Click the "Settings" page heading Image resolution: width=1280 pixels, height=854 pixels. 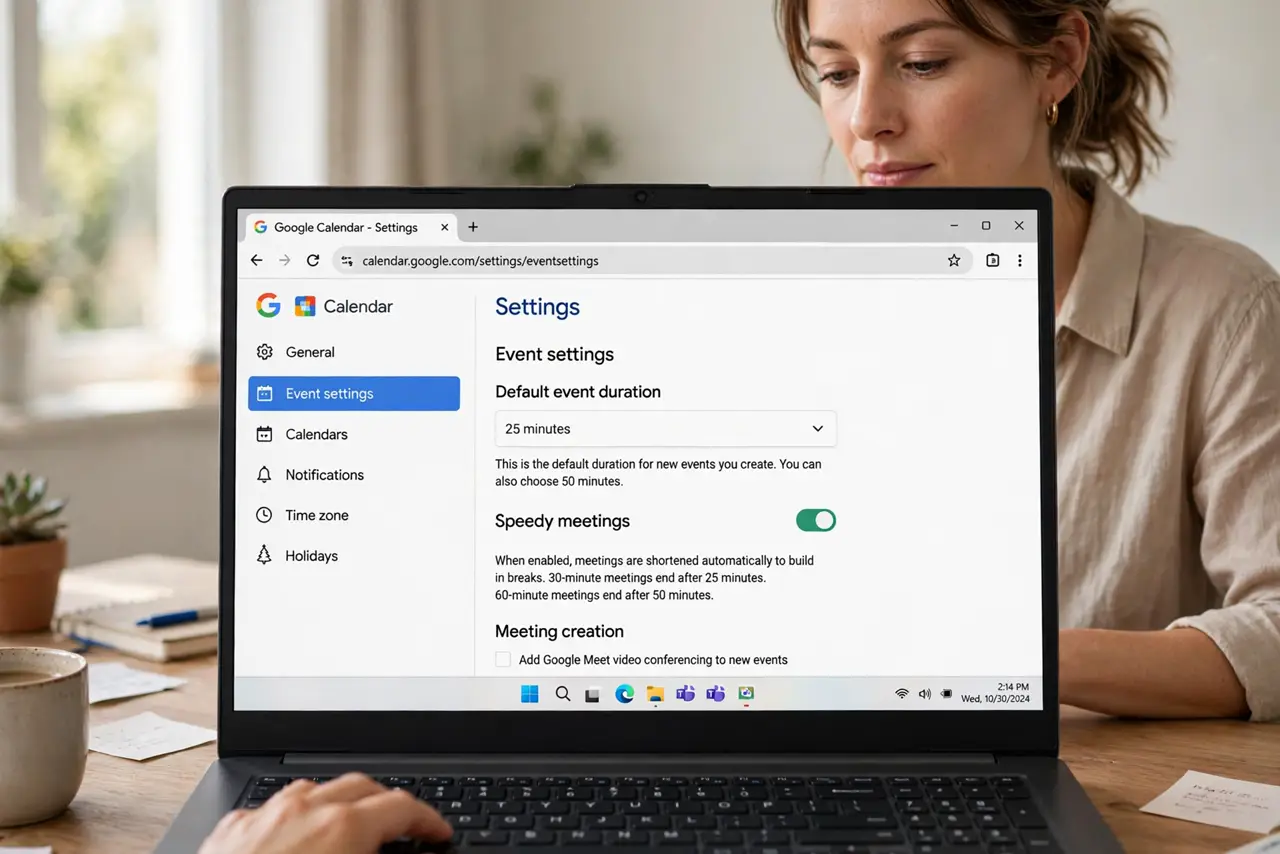tap(537, 307)
